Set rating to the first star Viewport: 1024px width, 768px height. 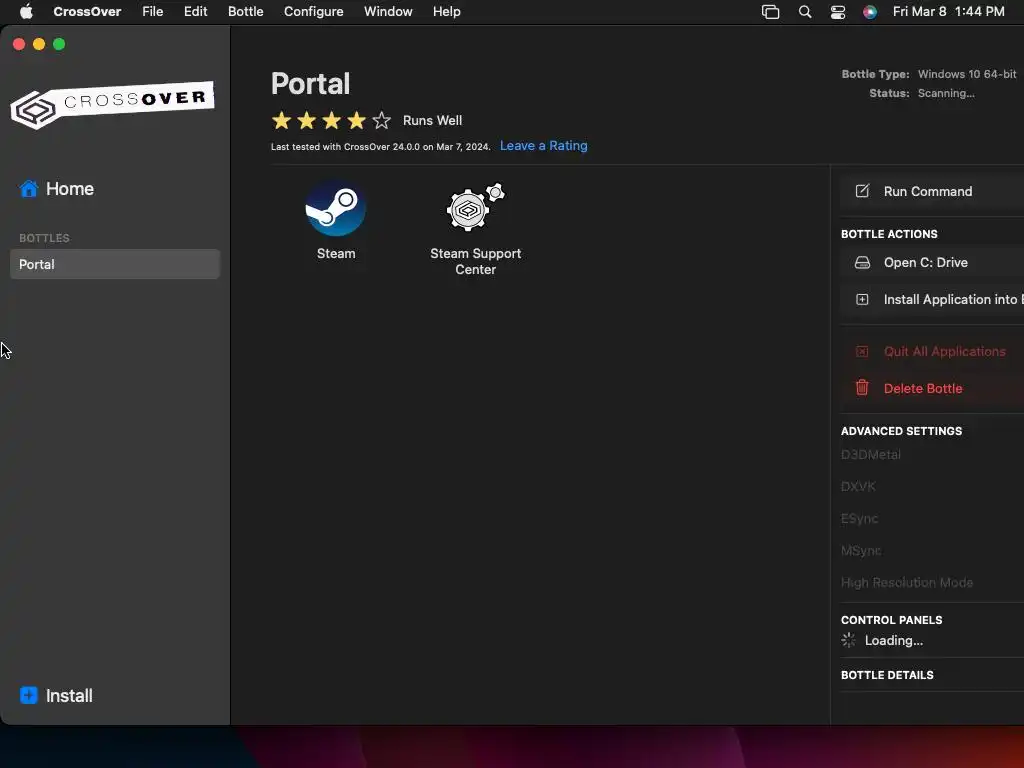(281, 120)
